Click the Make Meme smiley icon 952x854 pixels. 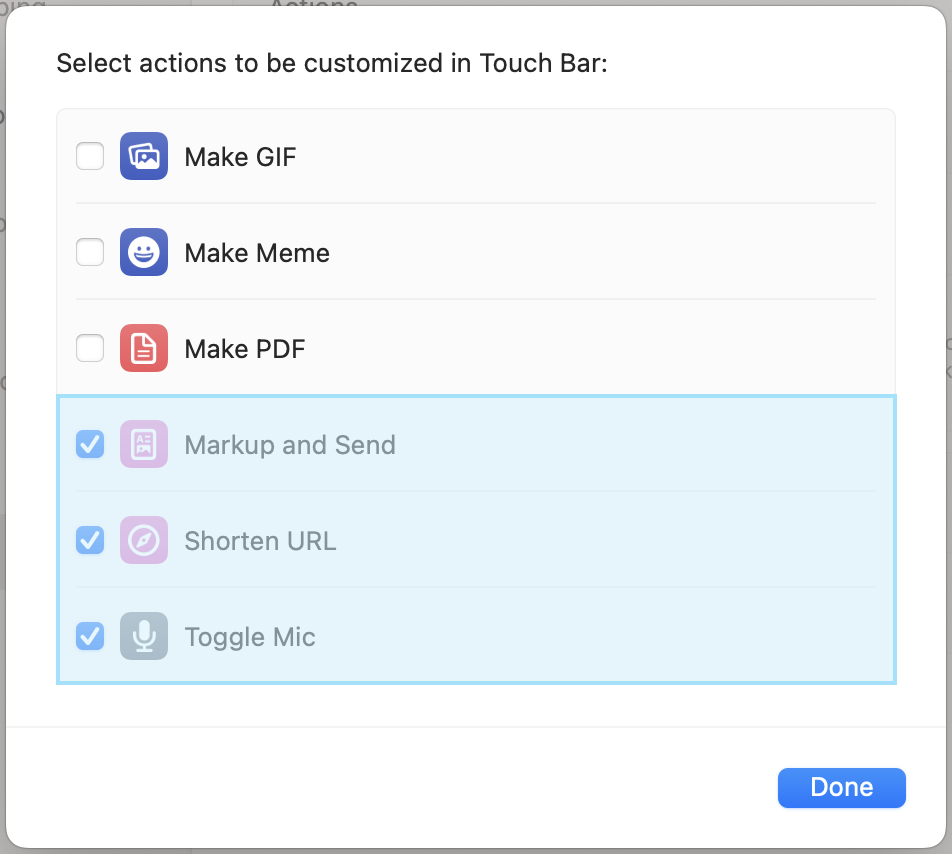(x=144, y=253)
